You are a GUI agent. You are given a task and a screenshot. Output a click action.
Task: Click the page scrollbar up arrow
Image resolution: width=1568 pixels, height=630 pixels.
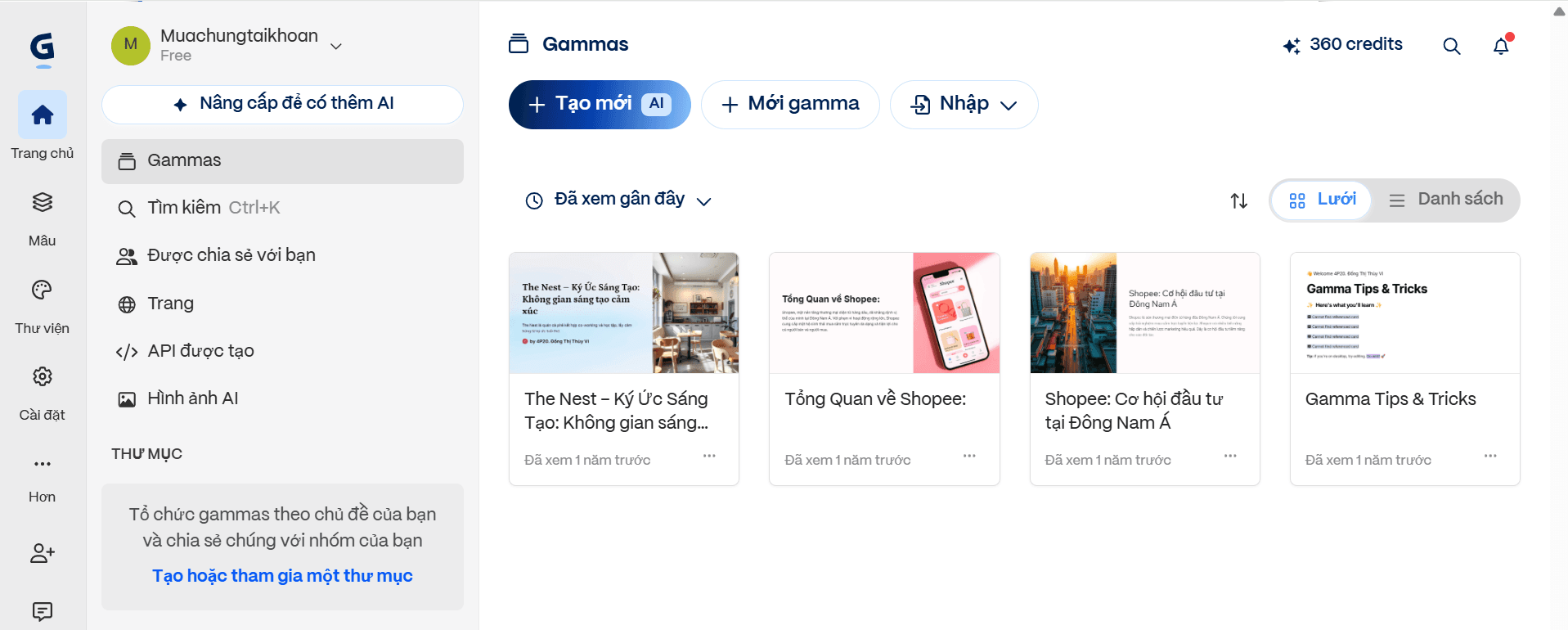click(x=1559, y=11)
